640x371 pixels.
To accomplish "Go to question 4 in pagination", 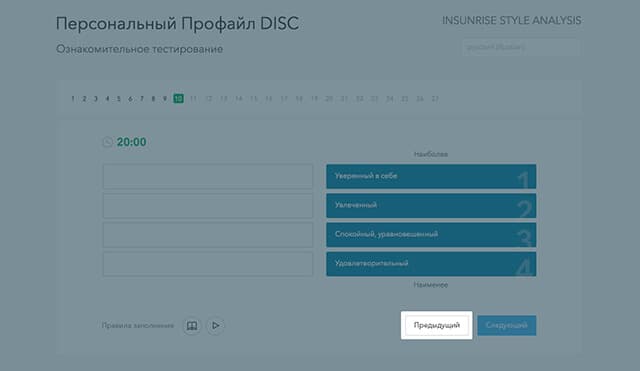I will click(107, 99).
